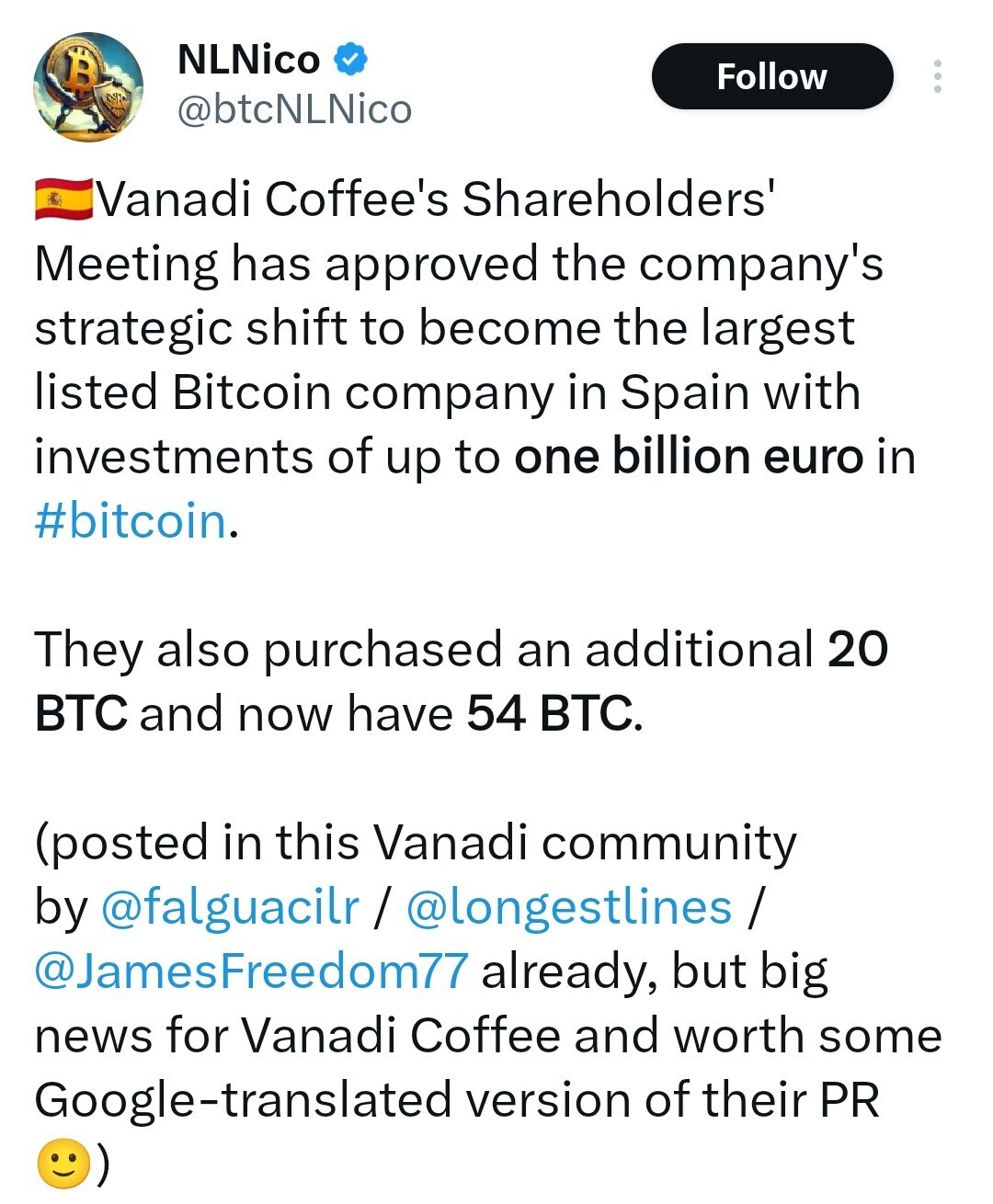Select the bold '54 BTC' text
The width and height of the screenshot is (993, 1204).
coord(550,714)
